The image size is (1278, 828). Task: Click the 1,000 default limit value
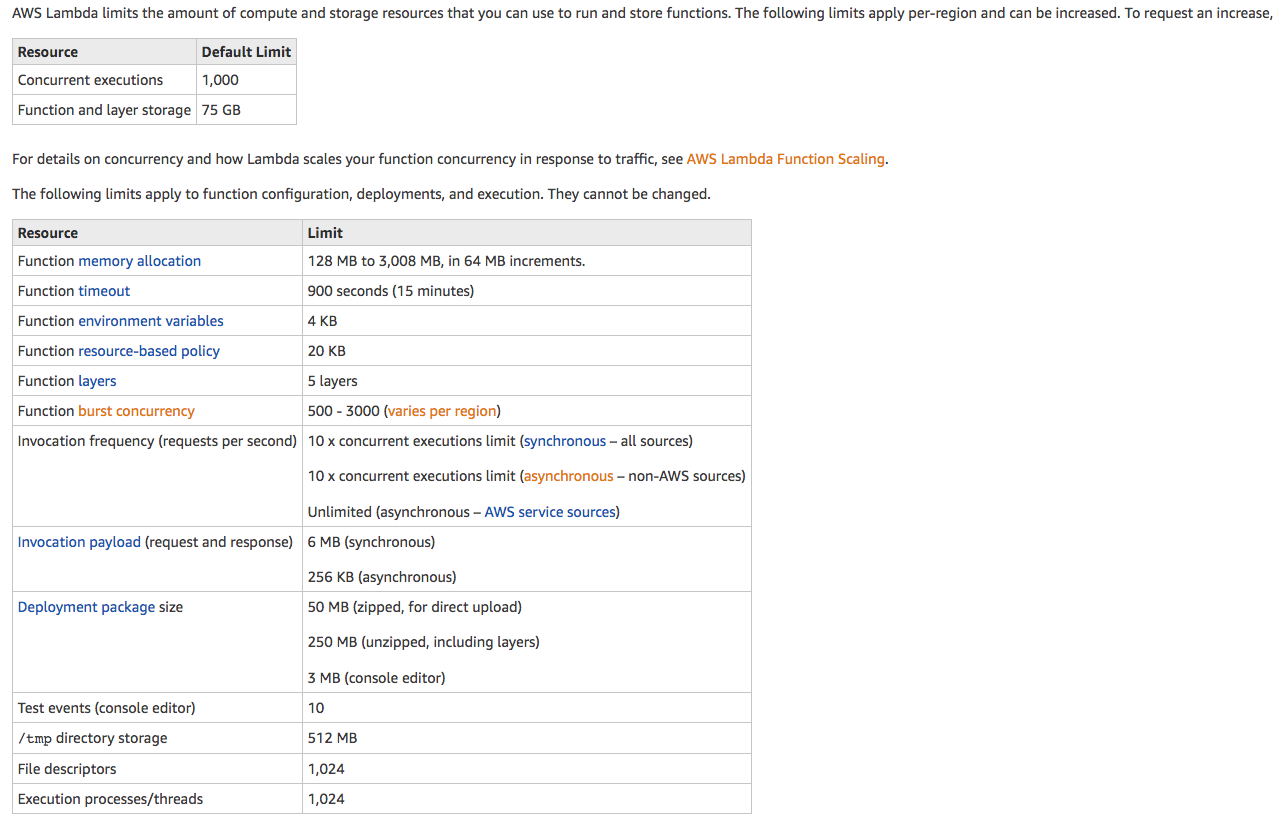point(220,80)
